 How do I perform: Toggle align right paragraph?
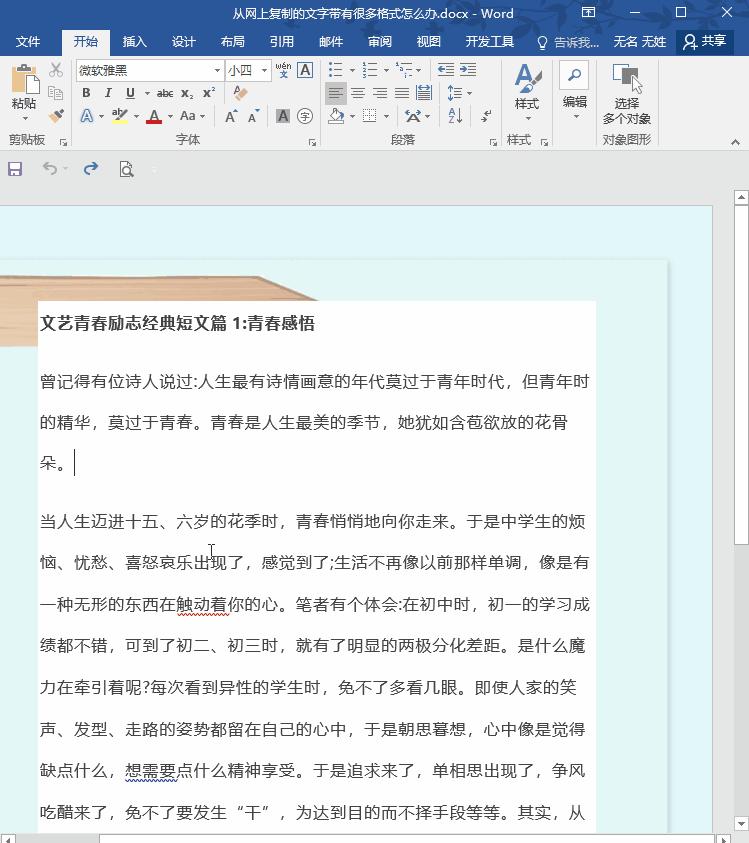pyautogui.click(x=380, y=94)
